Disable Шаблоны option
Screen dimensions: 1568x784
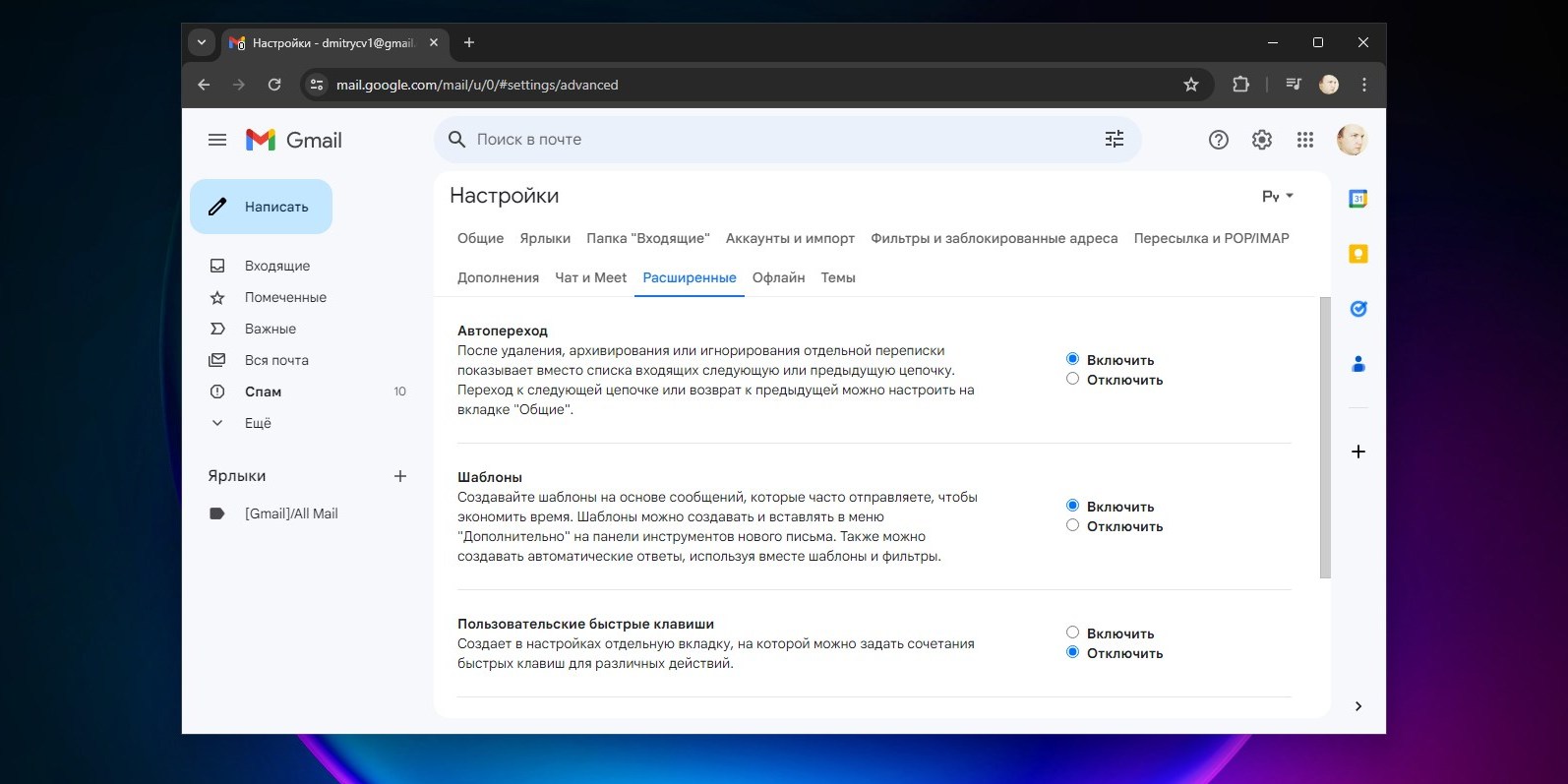pyautogui.click(x=1072, y=525)
